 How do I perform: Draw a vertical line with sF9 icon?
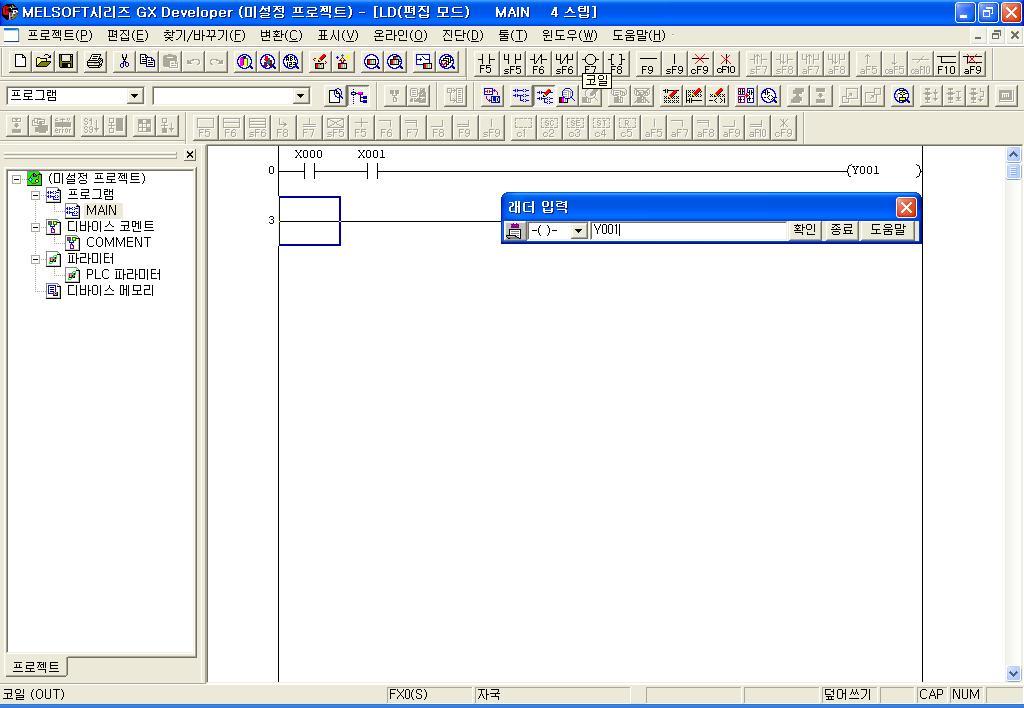tap(673, 63)
